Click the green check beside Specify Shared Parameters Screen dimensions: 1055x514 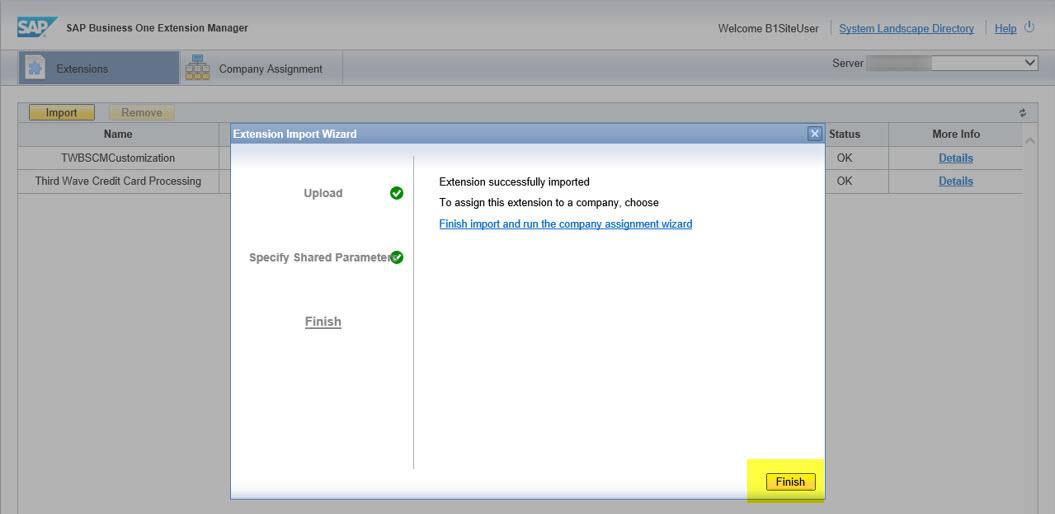click(x=396, y=257)
